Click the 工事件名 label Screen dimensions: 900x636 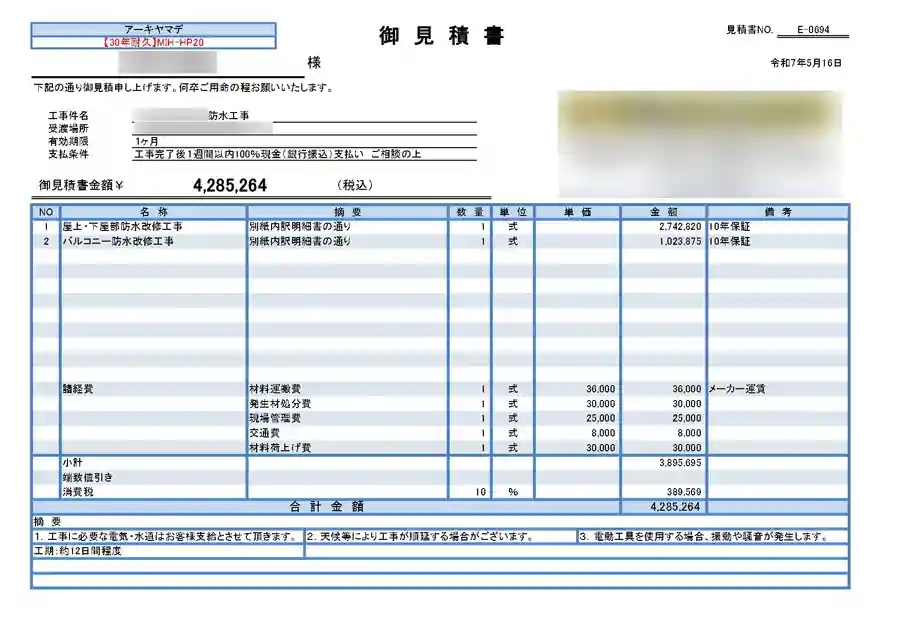tap(68, 115)
